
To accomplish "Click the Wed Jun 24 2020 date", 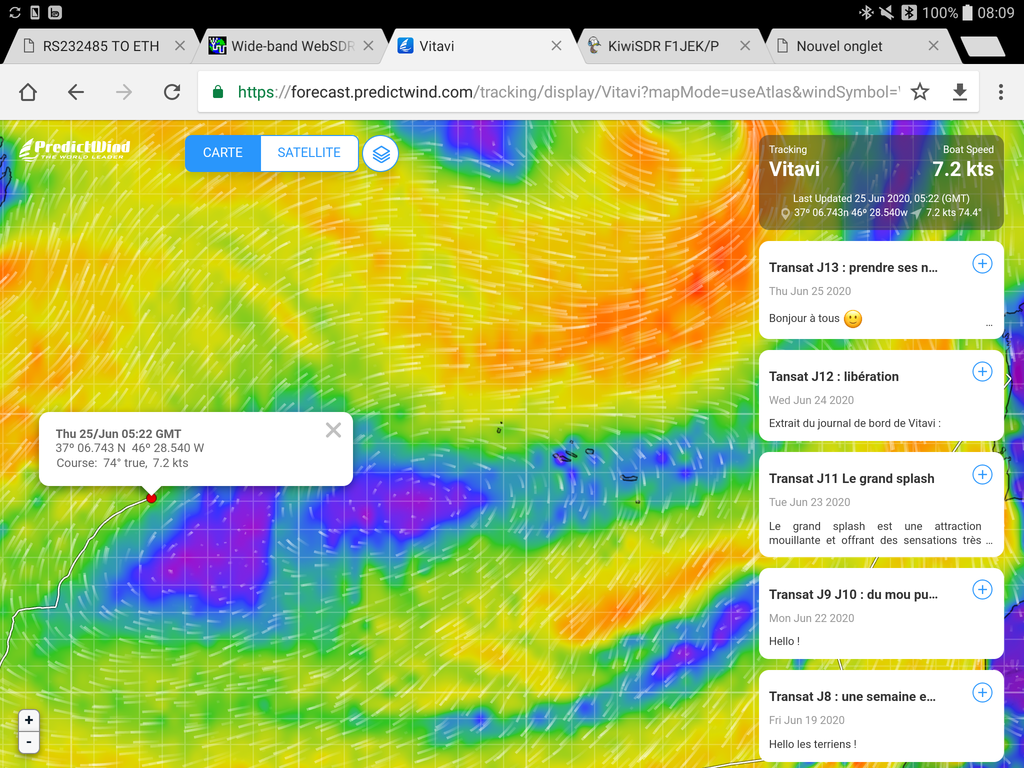I will (x=811, y=400).
